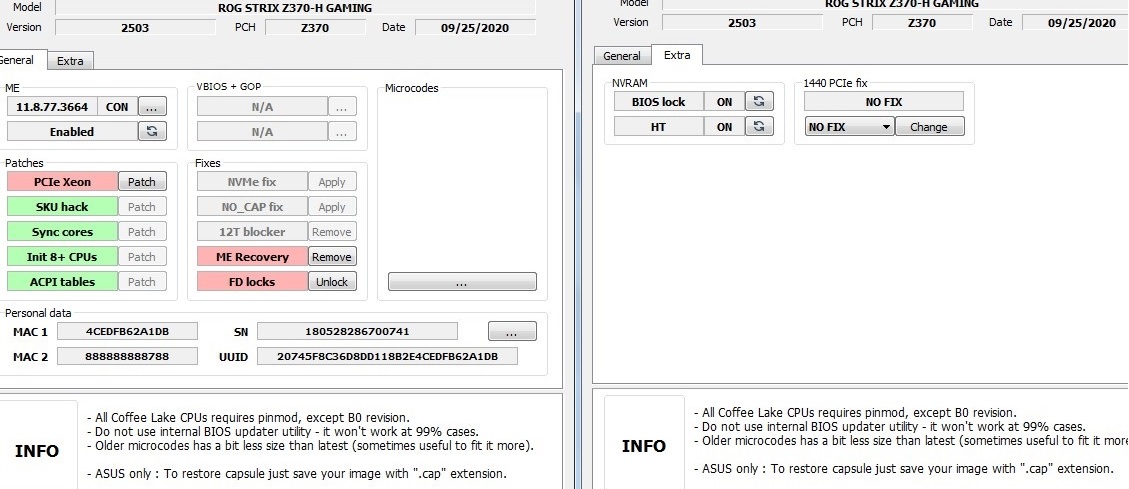Click the Init 8+ CPUs label
Image resolution: width=1129 pixels, height=489 pixels.
pyautogui.click(x=63, y=256)
